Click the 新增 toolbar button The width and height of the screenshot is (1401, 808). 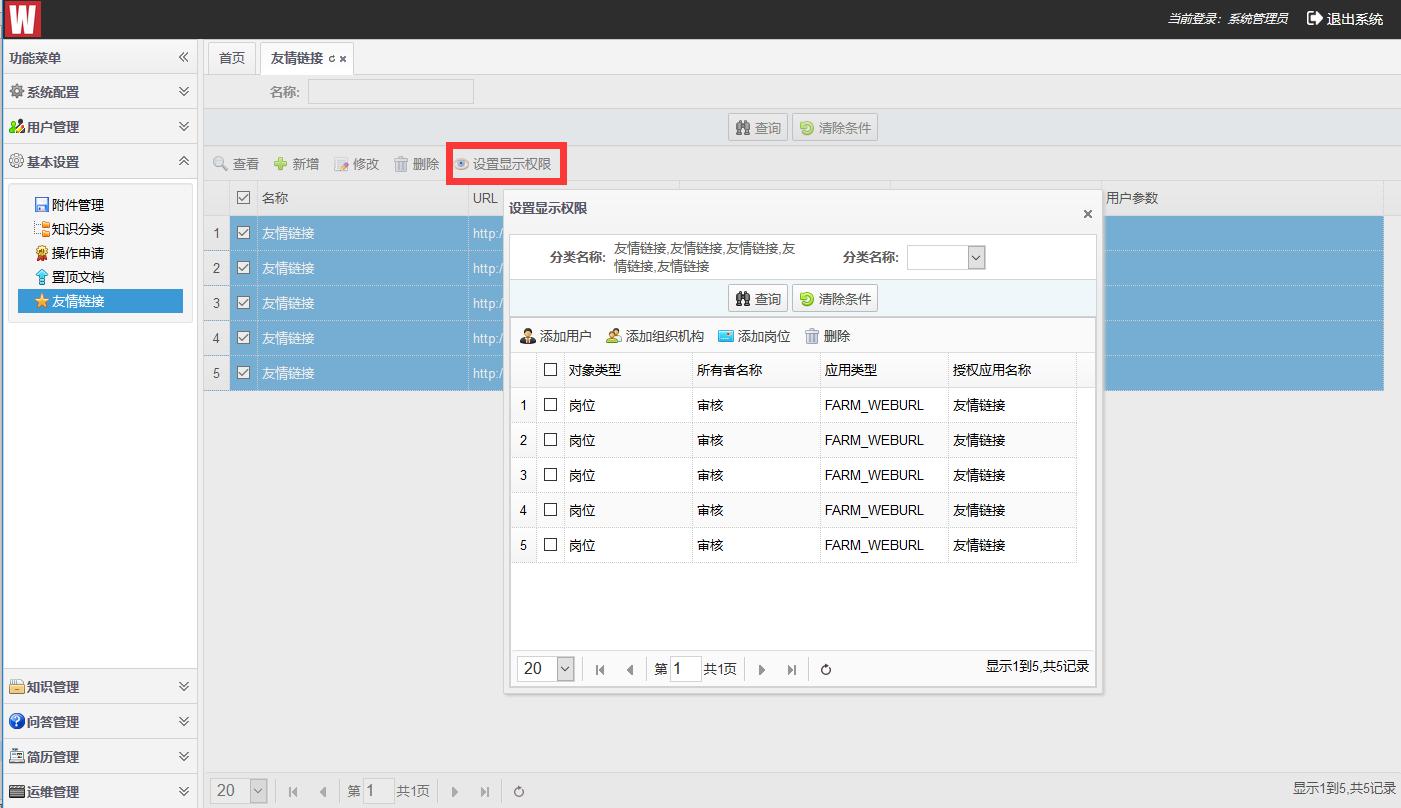click(296, 164)
